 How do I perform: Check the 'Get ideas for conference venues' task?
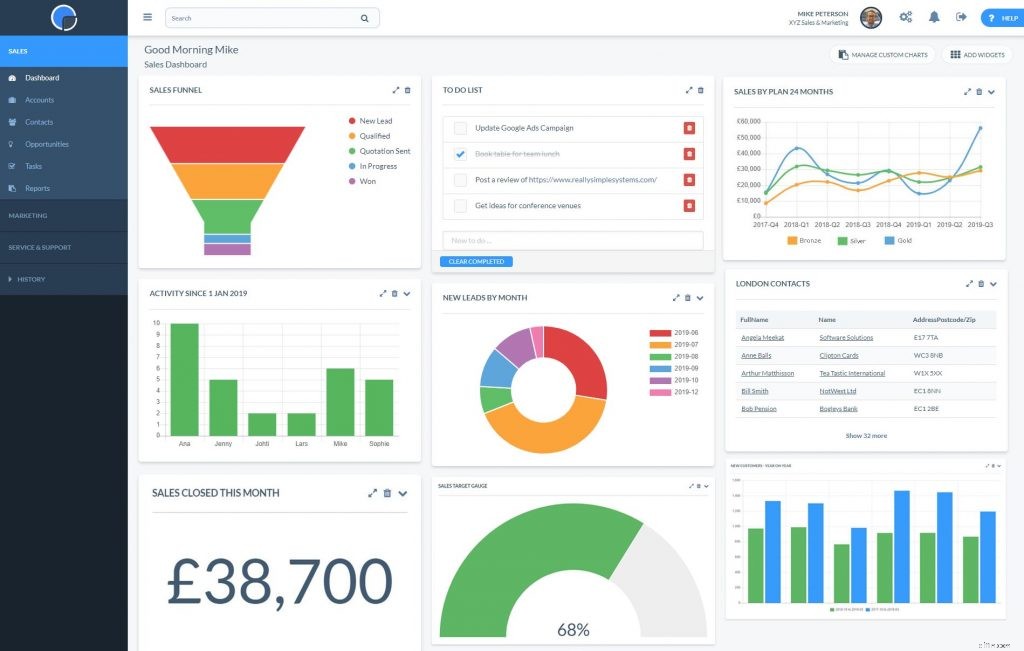[461, 204]
